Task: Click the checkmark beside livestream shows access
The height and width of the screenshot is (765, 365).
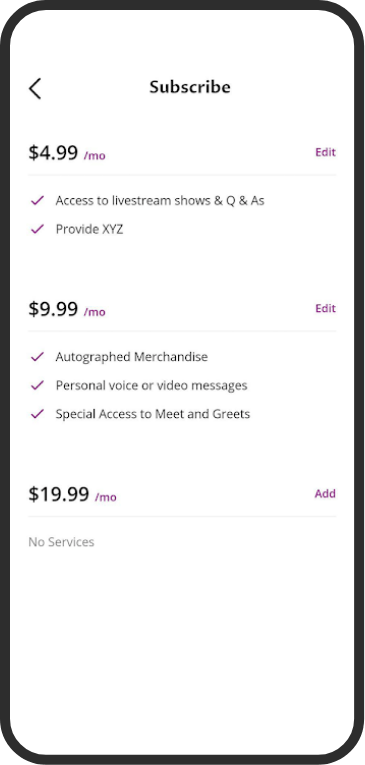Action: [x=37, y=201]
